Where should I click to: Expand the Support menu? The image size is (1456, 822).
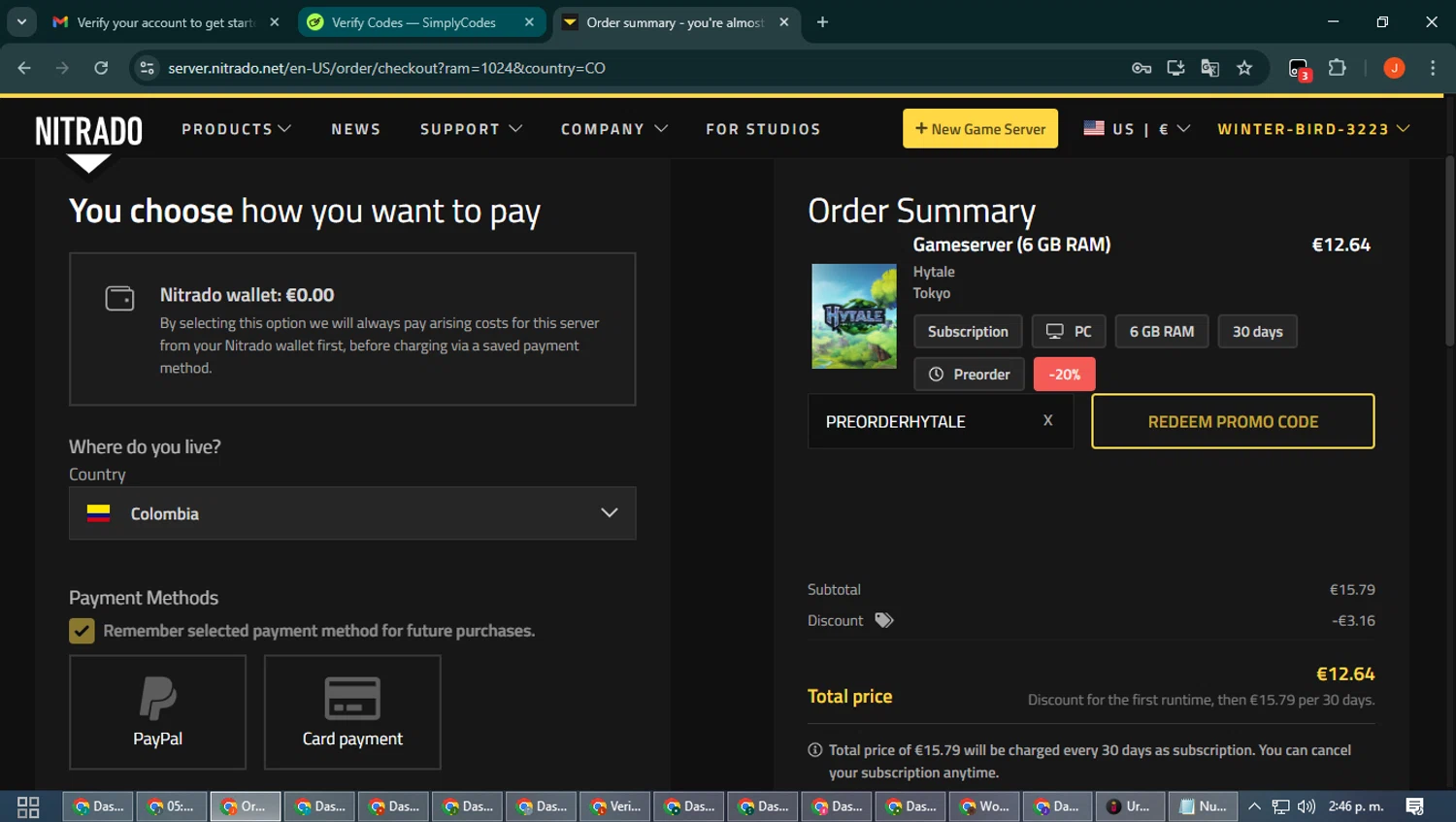471,129
